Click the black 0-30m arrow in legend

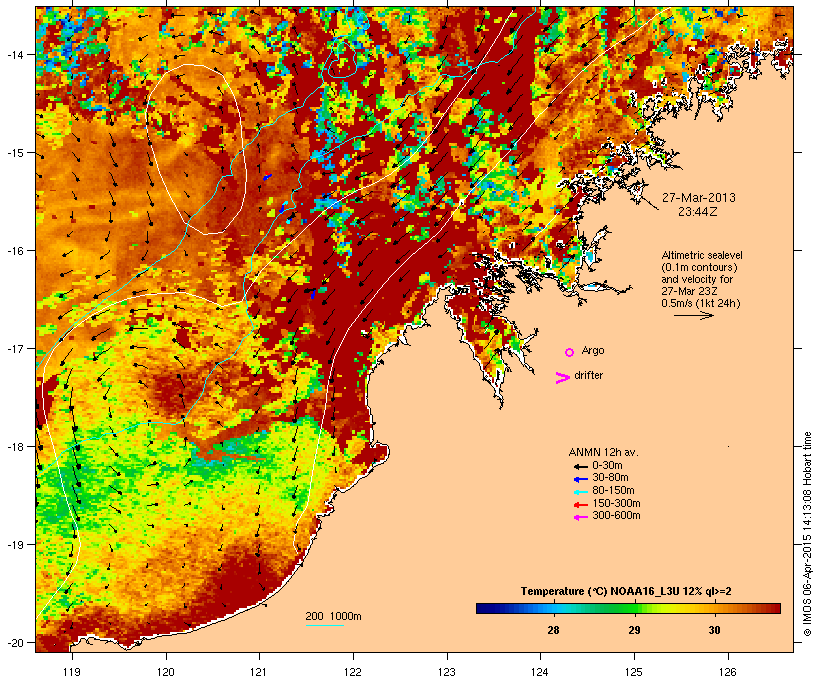[580, 467]
